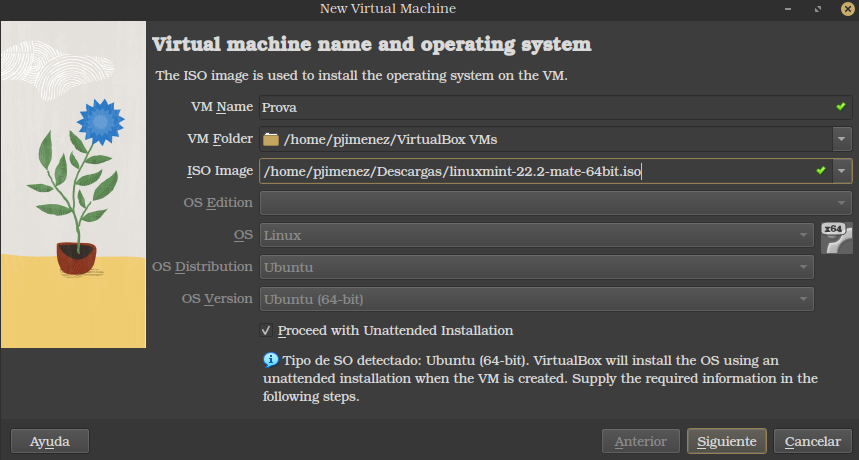
Task: Open help with the Ayuda button
Action: tap(49, 441)
